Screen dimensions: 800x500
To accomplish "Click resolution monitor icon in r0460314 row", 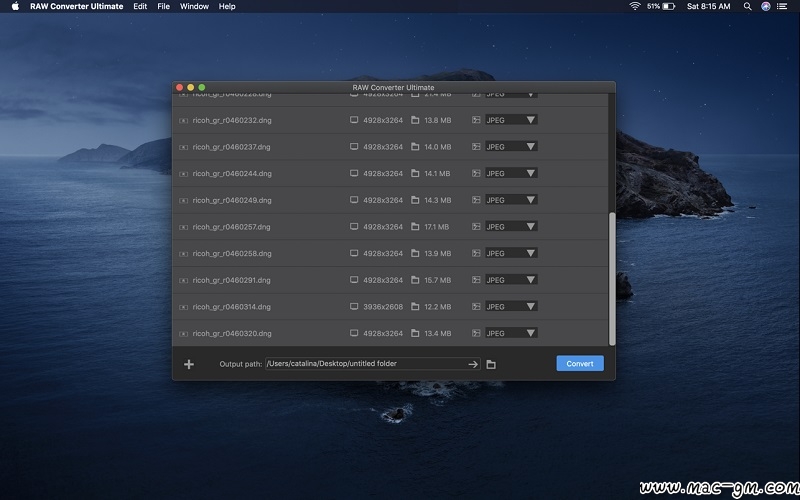I will click(x=354, y=307).
